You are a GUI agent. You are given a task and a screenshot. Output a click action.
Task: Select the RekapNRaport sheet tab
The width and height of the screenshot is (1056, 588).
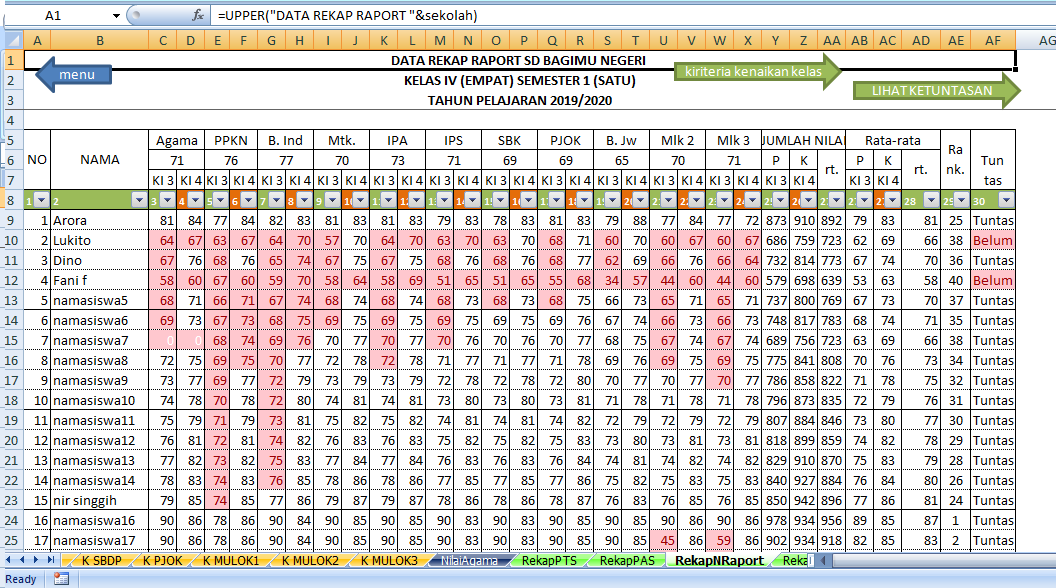coord(719,560)
